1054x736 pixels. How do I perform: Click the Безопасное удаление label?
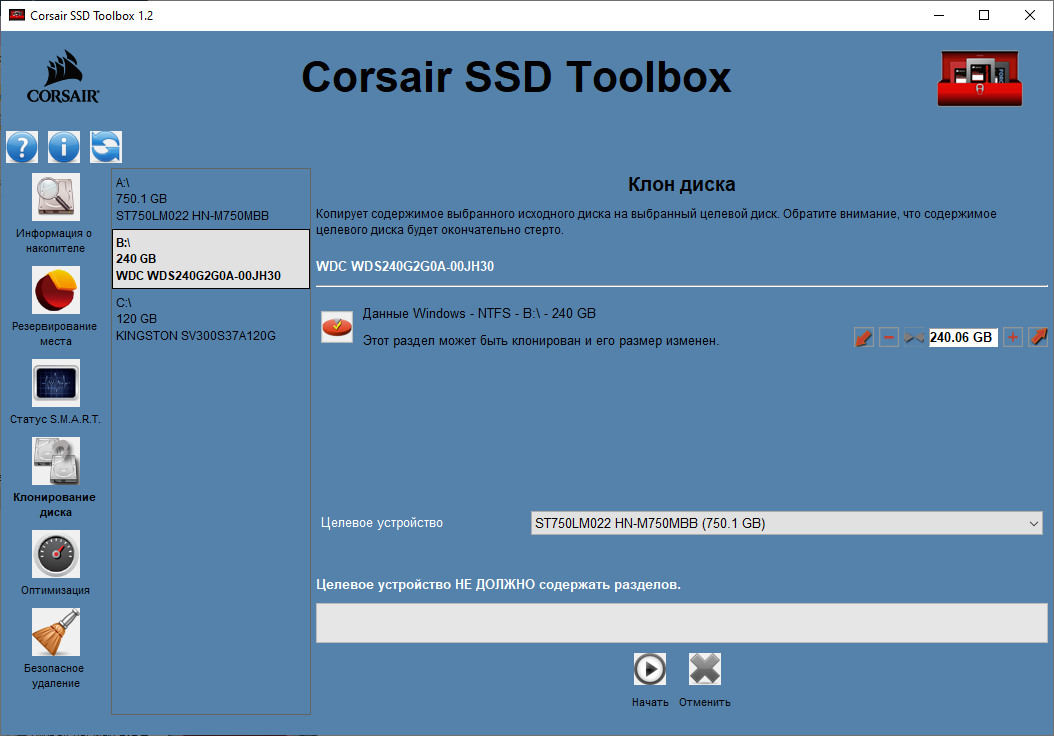point(55,676)
